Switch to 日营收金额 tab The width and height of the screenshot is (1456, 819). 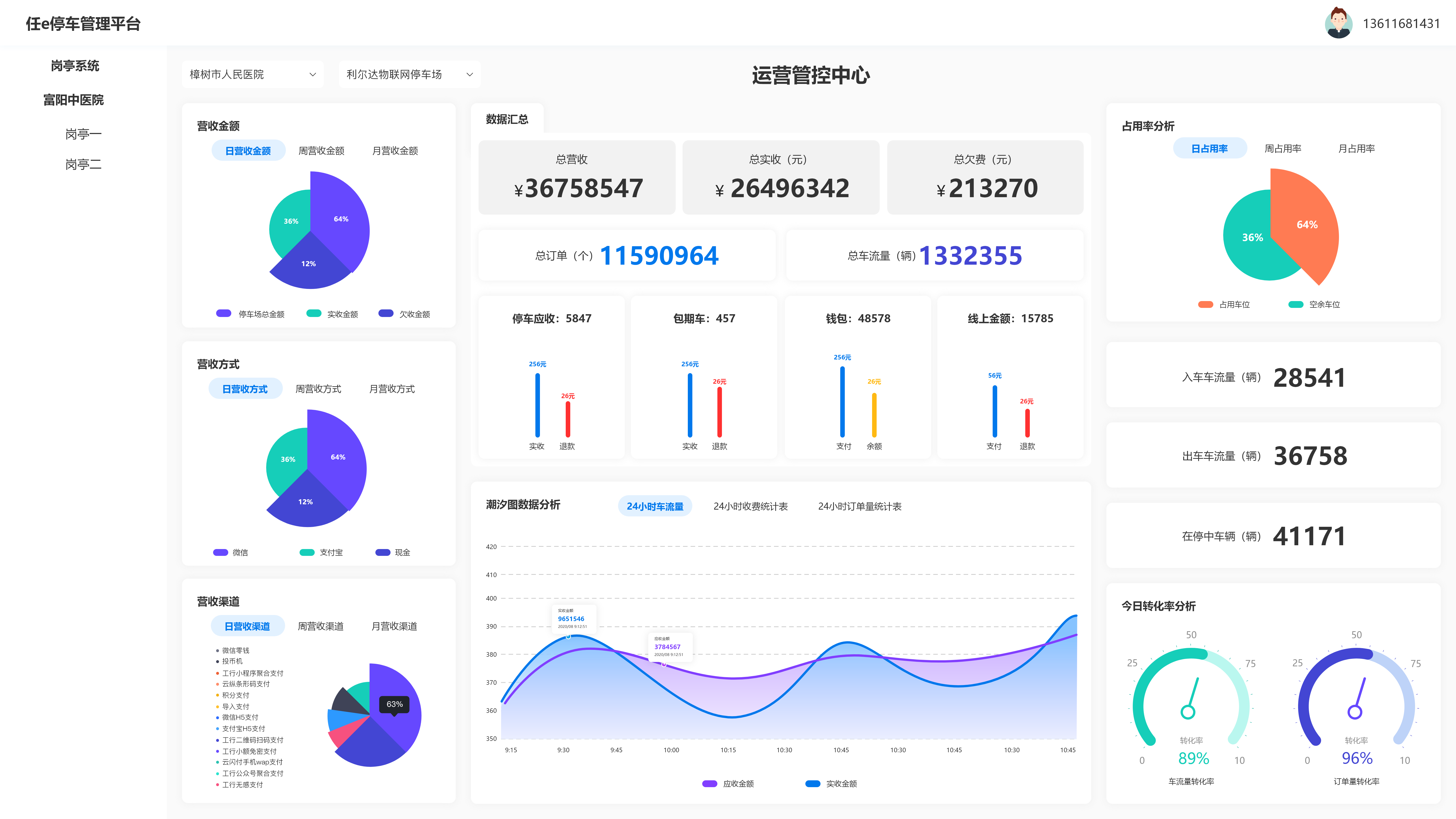coord(248,151)
